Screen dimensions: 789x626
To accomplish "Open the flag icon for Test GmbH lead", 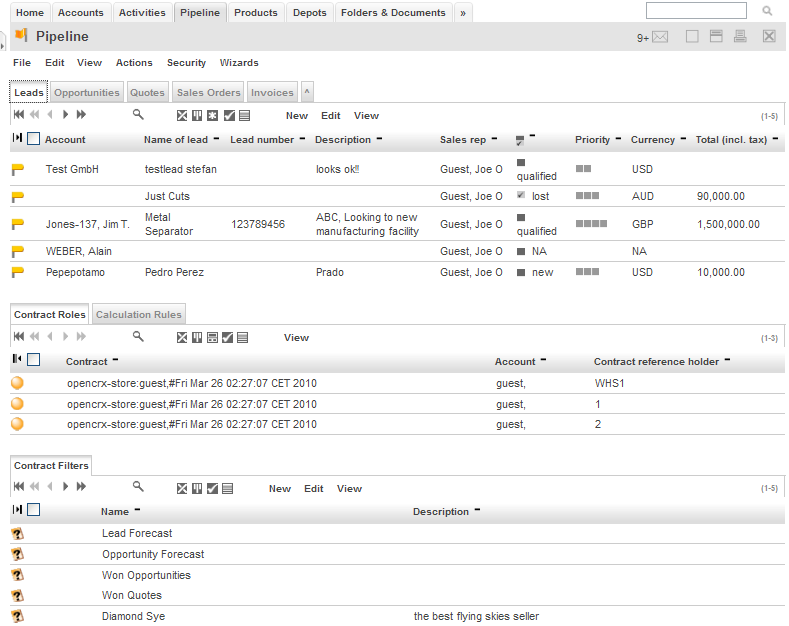I will (x=18, y=170).
